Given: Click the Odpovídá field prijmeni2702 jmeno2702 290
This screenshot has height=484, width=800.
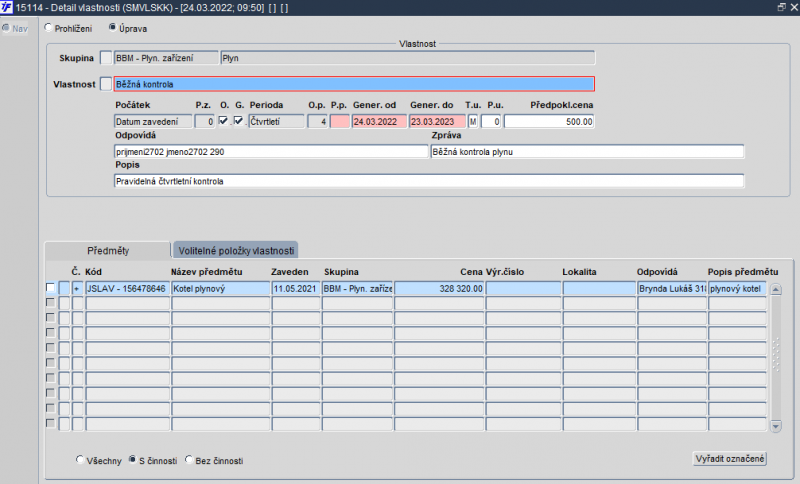Looking at the screenshot, I should (271, 151).
